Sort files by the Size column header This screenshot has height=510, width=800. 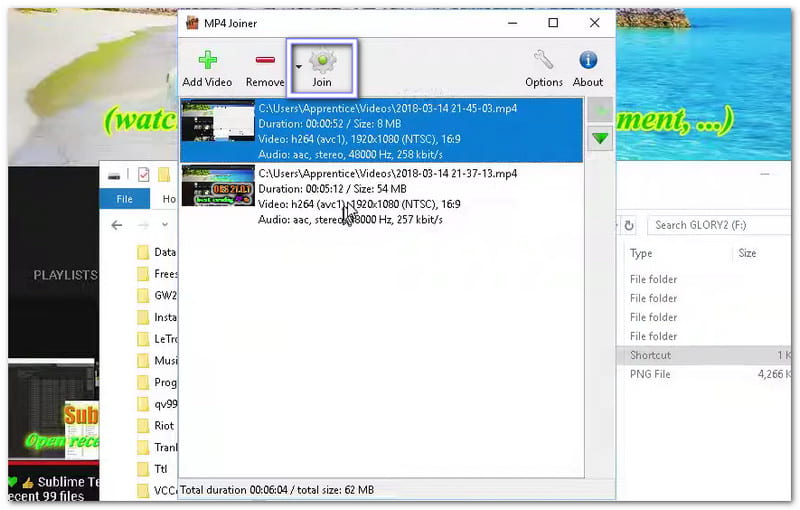(747, 253)
